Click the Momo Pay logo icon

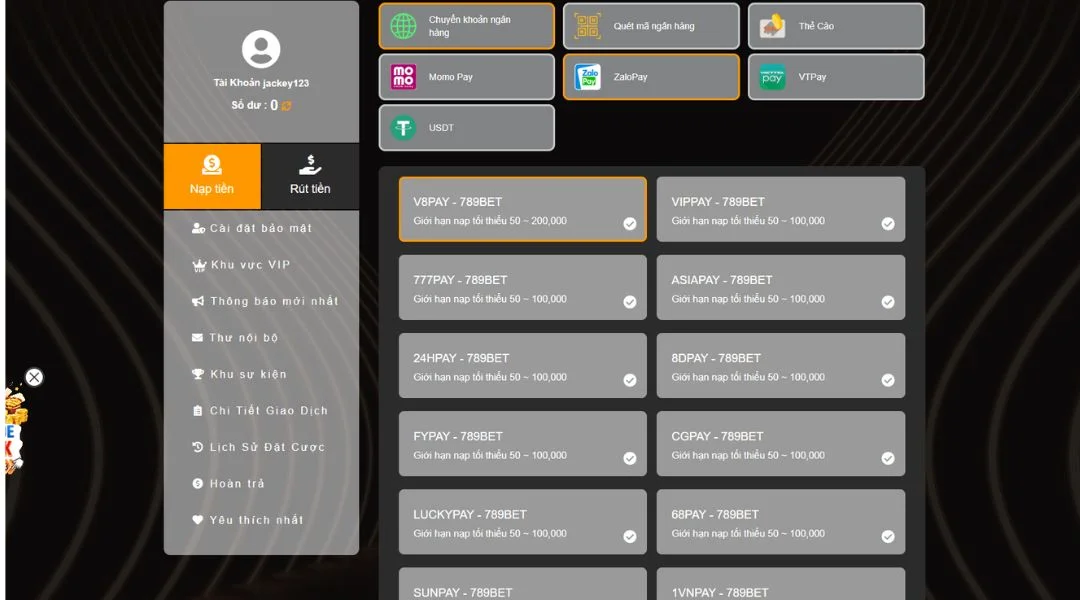click(404, 77)
